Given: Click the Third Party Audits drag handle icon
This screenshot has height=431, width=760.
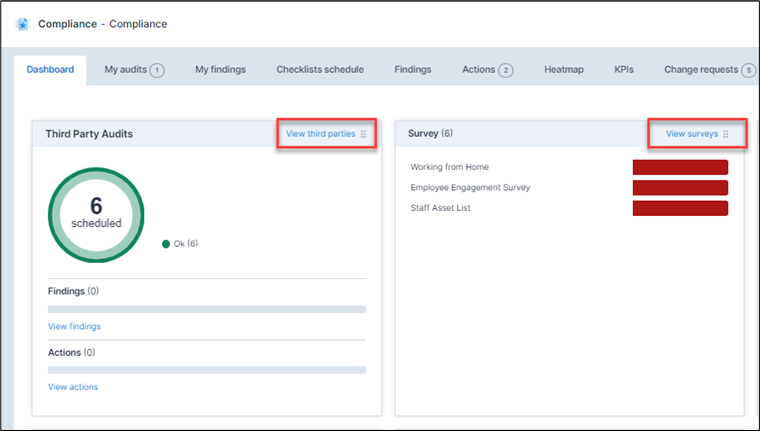Looking at the screenshot, I should [x=364, y=134].
